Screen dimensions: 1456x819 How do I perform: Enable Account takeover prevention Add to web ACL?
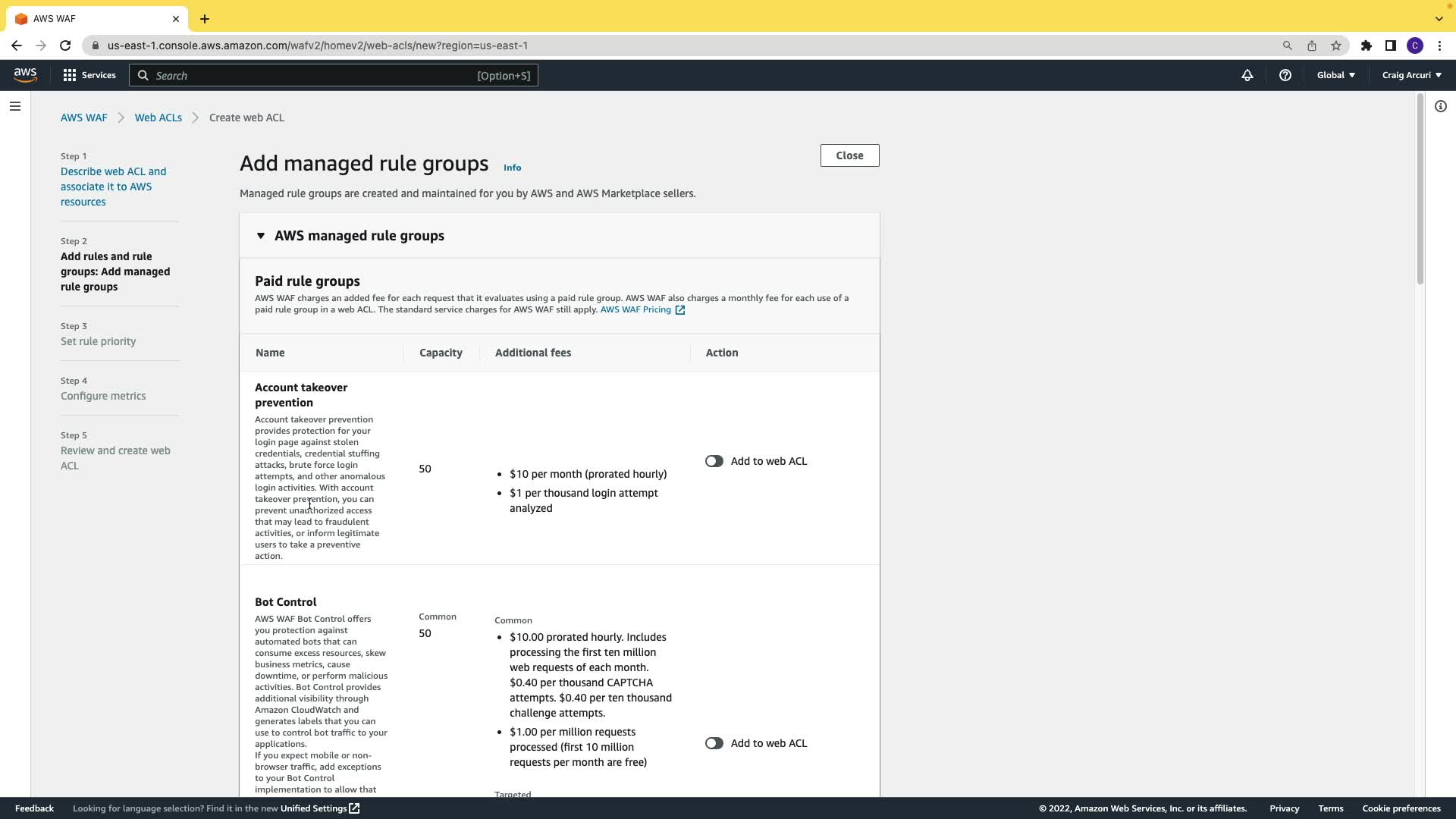tap(714, 461)
